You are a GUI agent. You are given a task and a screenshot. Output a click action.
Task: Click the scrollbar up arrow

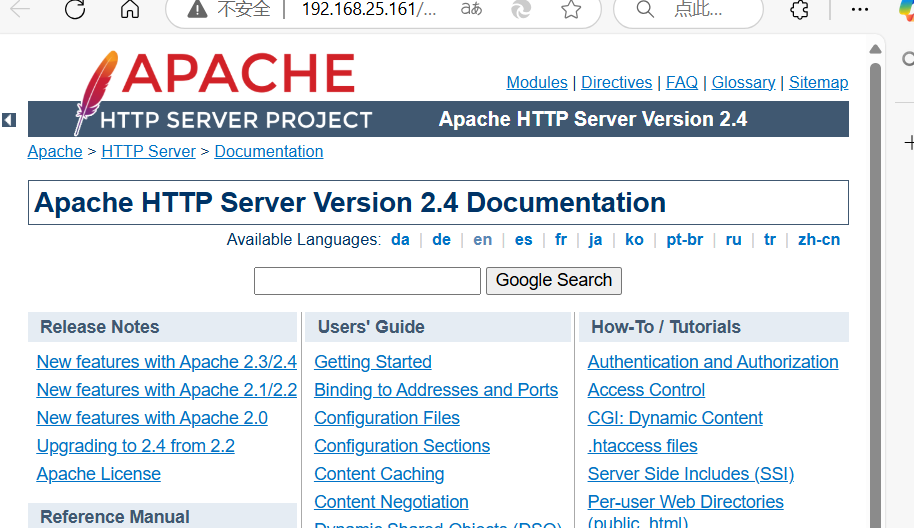point(875,50)
